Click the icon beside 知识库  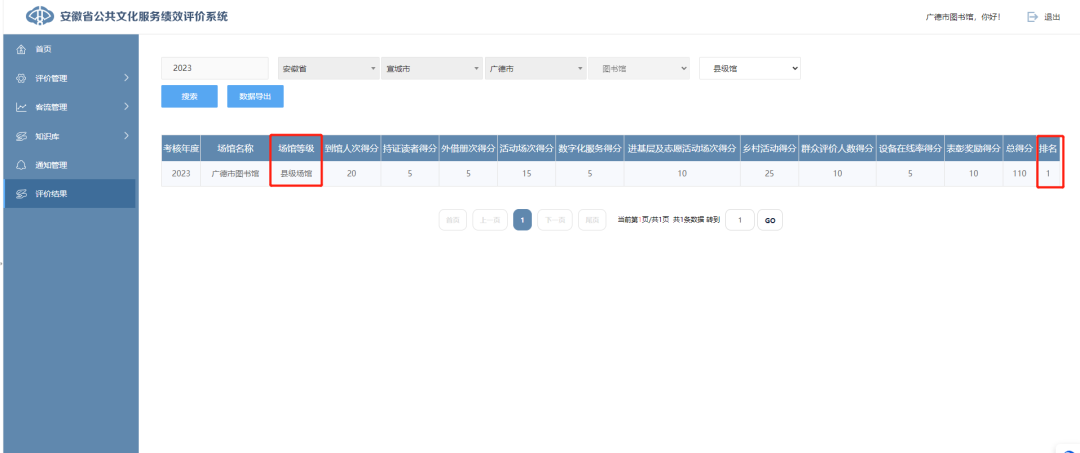point(21,136)
